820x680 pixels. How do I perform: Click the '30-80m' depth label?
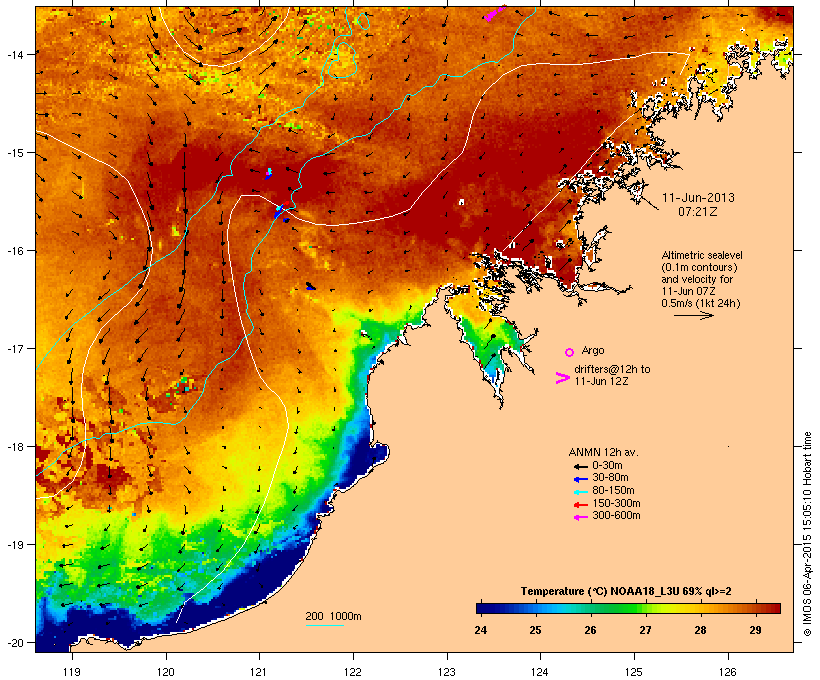[610, 478]
